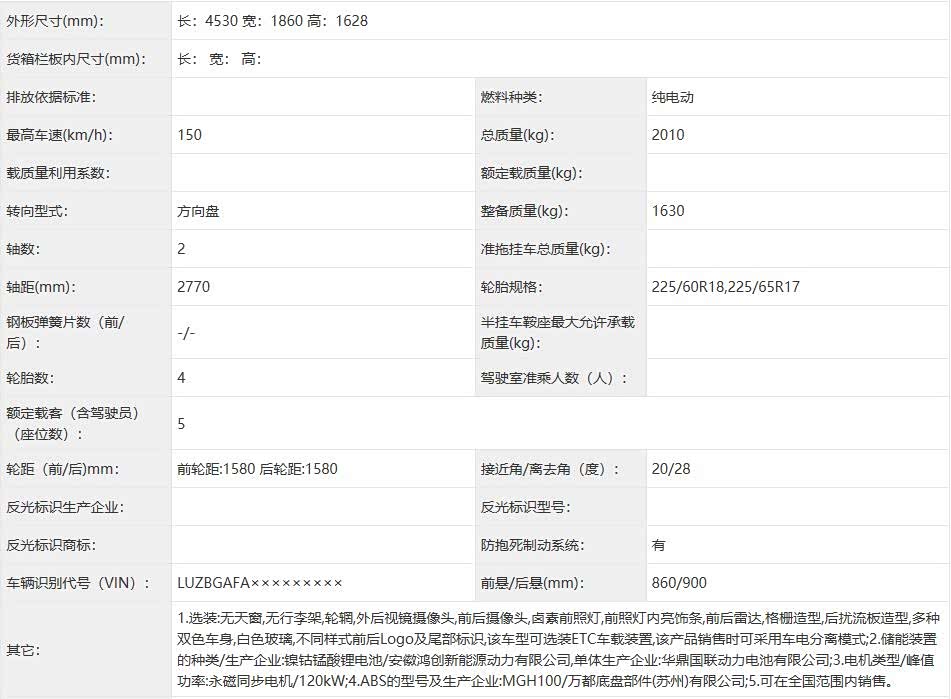This screenshot has width=951, height=699.
Task: Select the 纯电动 fuel type value
Action: point(672,97)
